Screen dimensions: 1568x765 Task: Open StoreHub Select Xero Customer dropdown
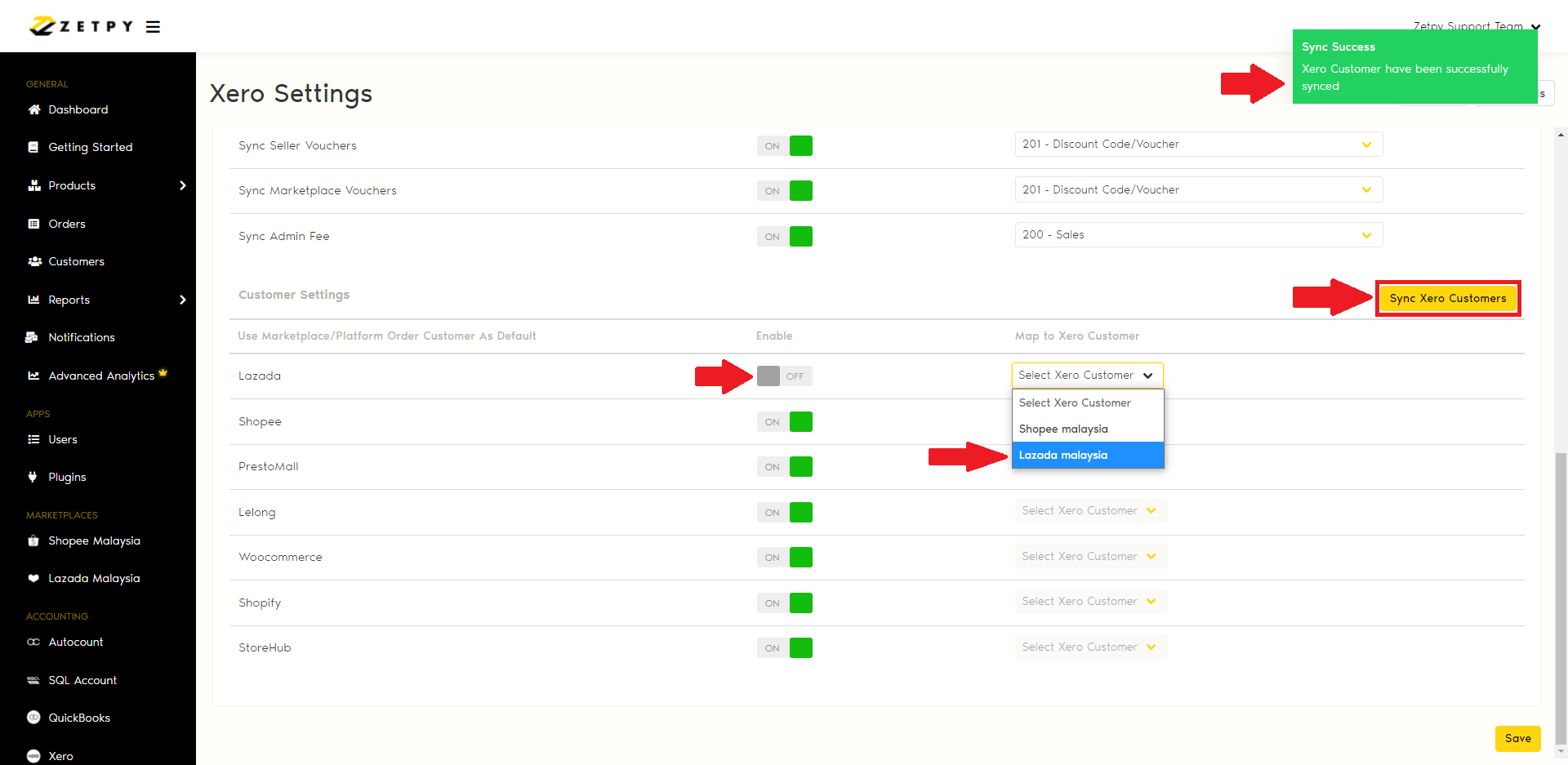[1090, 647]
